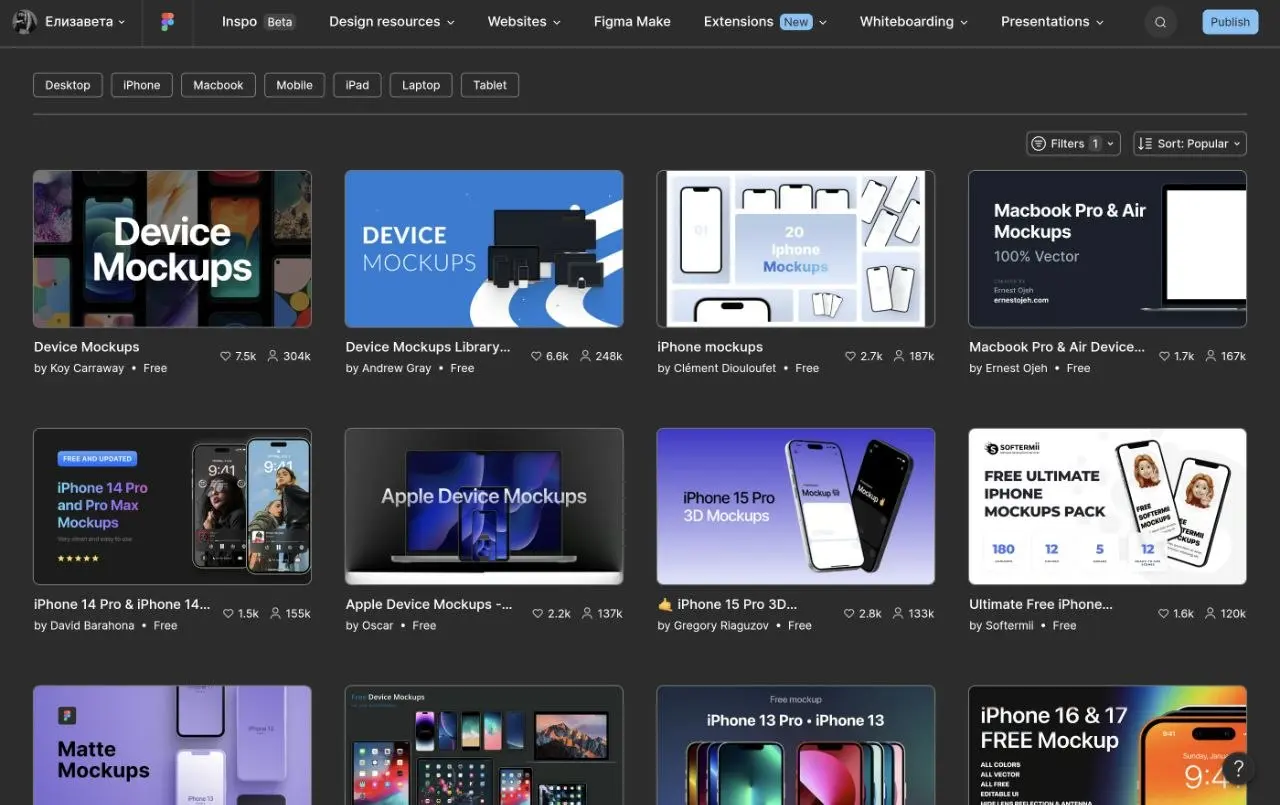
Task: Open the 'iPhone mockups' title link
Action: pyautogui.click(x=710, y=347)
